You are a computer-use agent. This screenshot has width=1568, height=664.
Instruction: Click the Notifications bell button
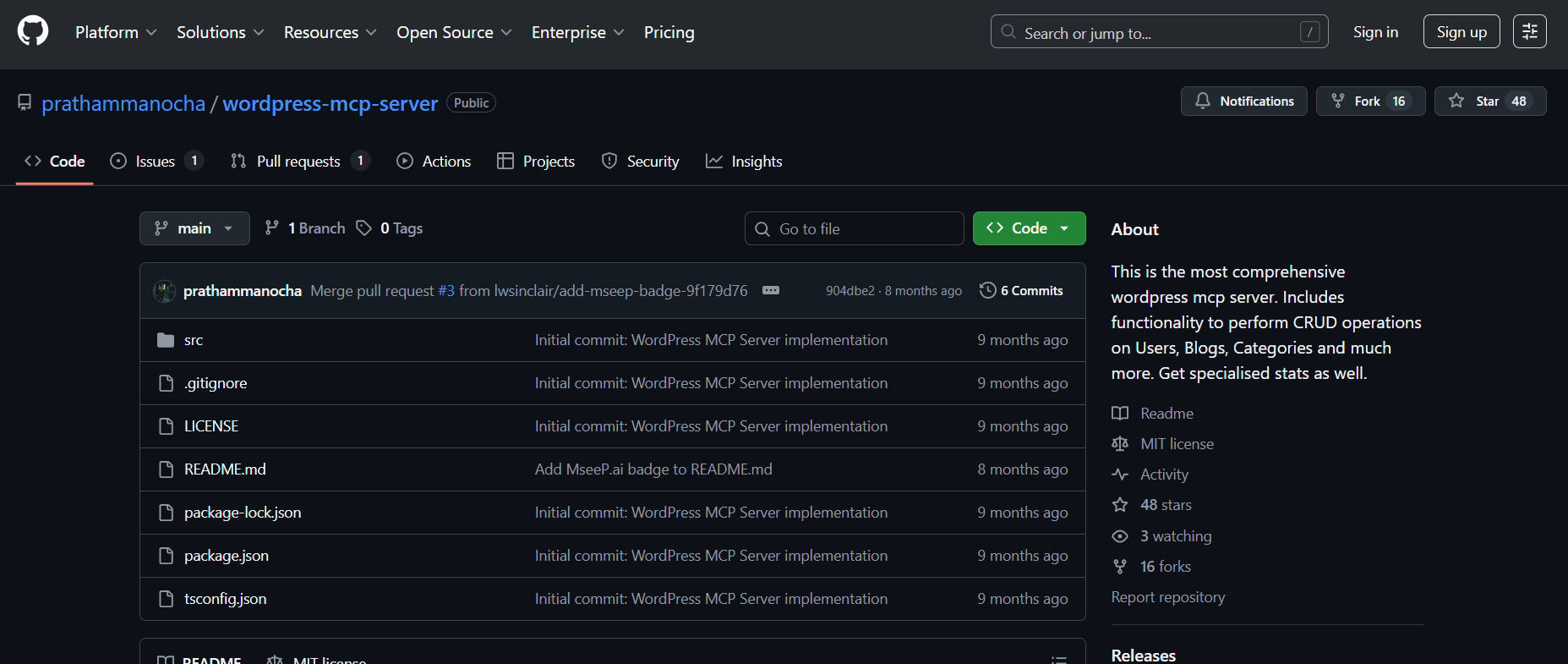tap(1243, 102)
